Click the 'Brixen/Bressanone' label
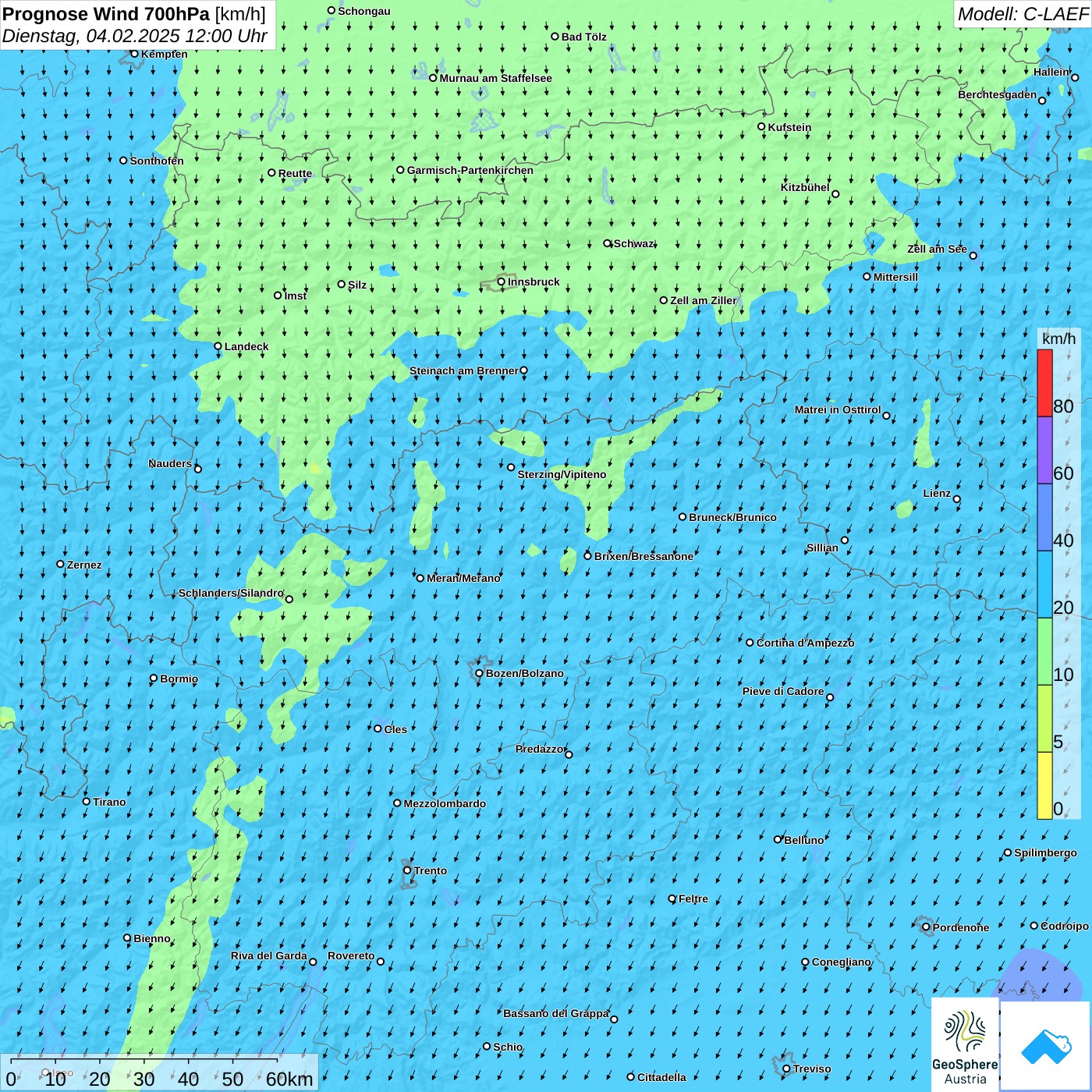The height and width of the screenshot is (1092, 1092). pos(643,556)
